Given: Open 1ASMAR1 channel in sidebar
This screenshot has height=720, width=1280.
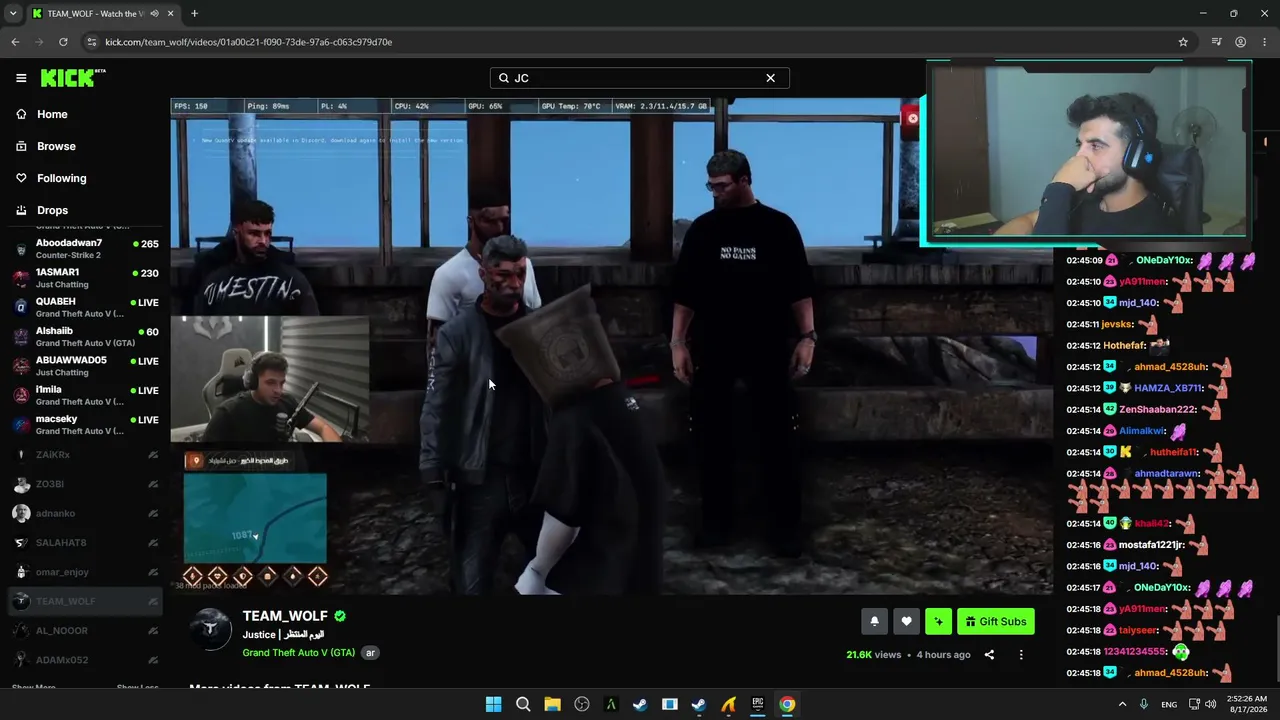Looking at the screenshot, I should [85, 278].
